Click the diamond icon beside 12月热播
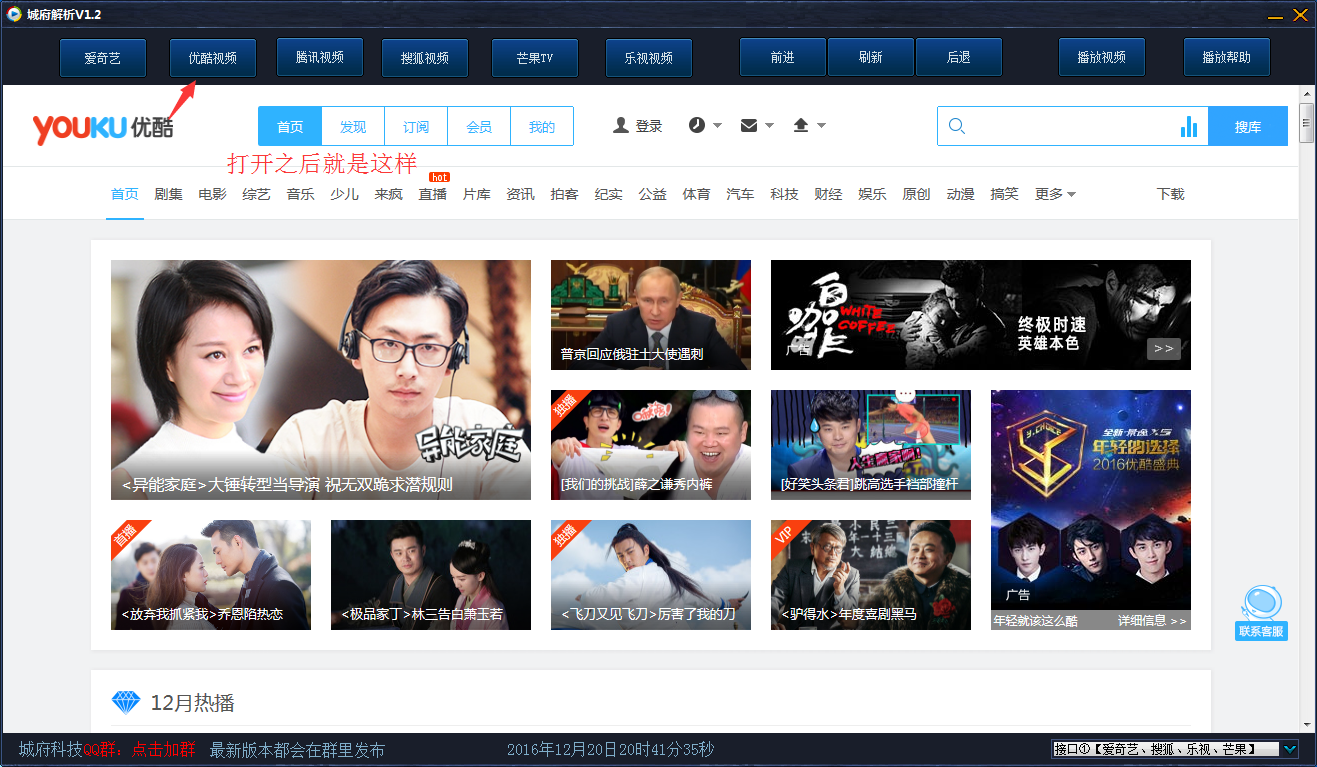Viewport: 1317px width, 767px height. click(x=126, y=702)
